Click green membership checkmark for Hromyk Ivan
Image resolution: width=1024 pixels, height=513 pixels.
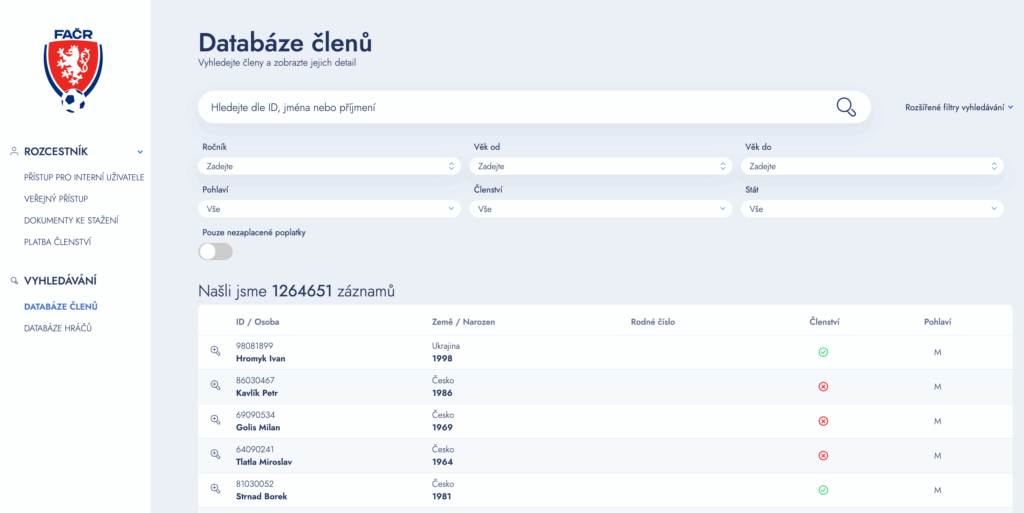pos(823,352)
